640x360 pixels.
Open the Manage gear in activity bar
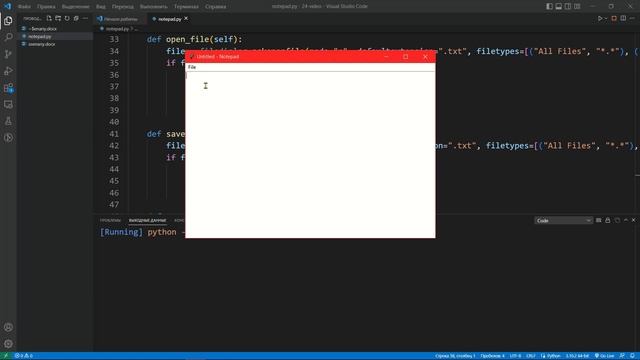pyautogui.click(x=8, y=344)
